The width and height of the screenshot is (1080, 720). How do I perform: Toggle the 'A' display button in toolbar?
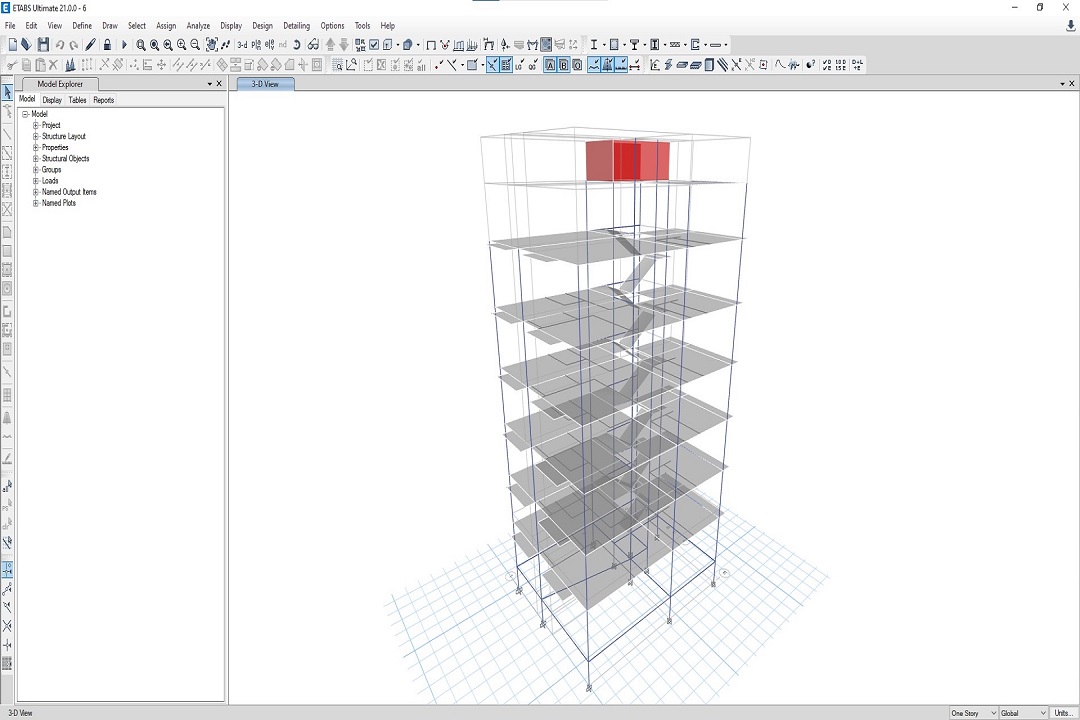coord(550,65)
